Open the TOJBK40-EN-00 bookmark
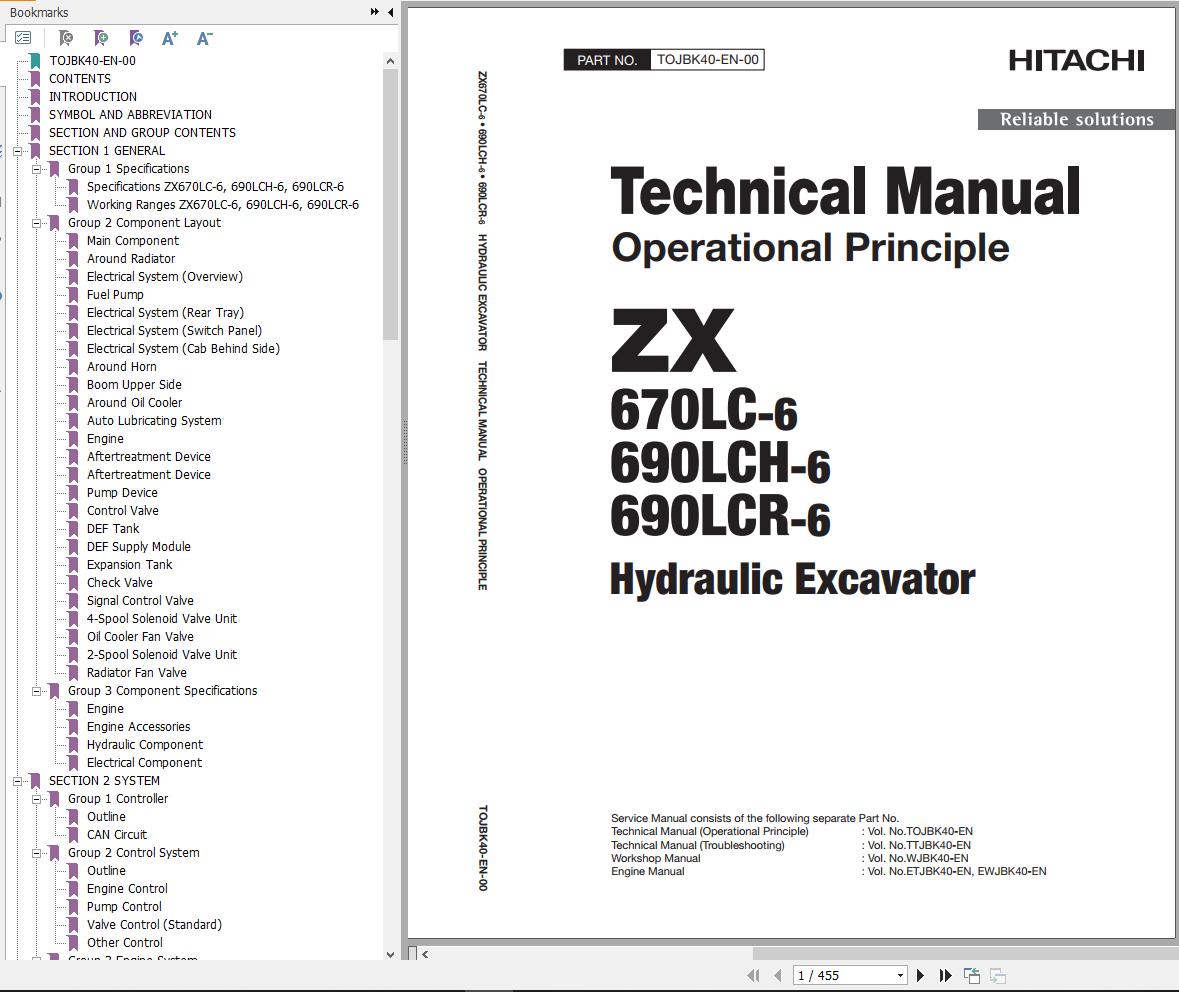This screenshot has height=992, width=1179. [x=92, y=61]
